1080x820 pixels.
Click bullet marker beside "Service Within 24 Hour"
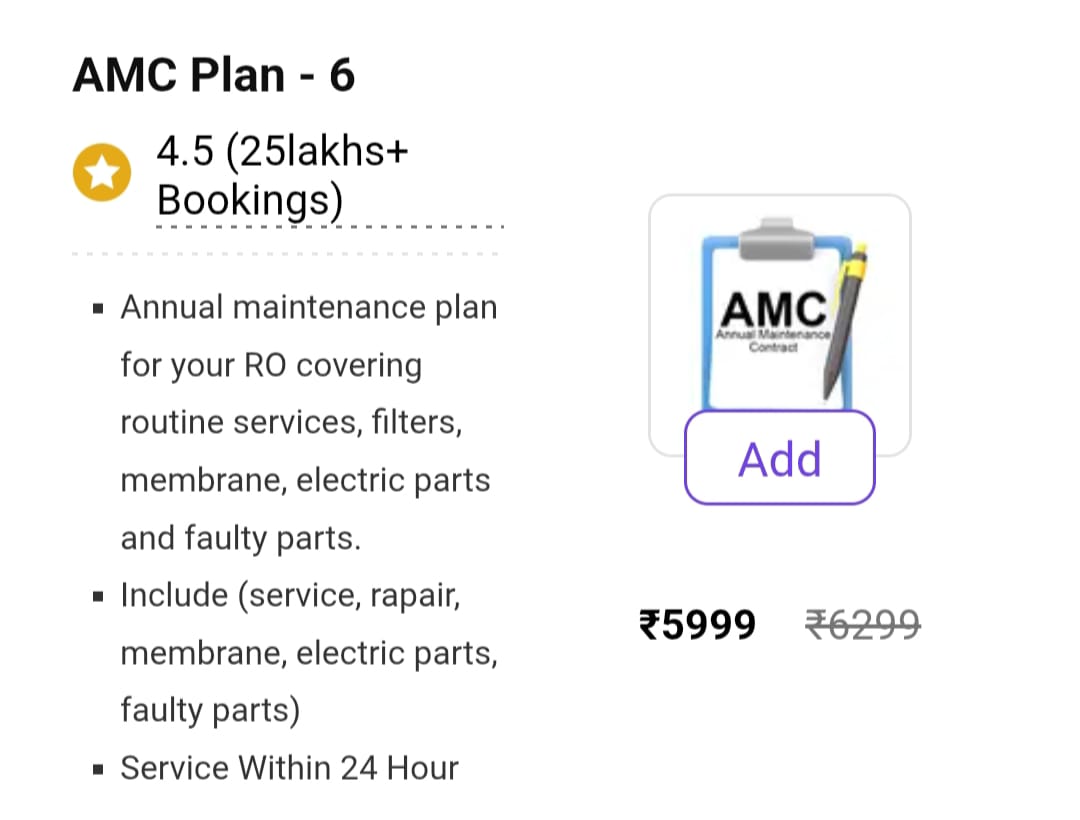tap(98, 770)
